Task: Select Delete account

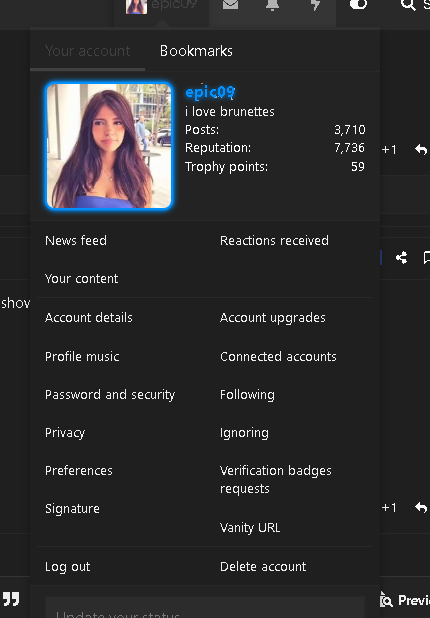Action: coord(263,567)
